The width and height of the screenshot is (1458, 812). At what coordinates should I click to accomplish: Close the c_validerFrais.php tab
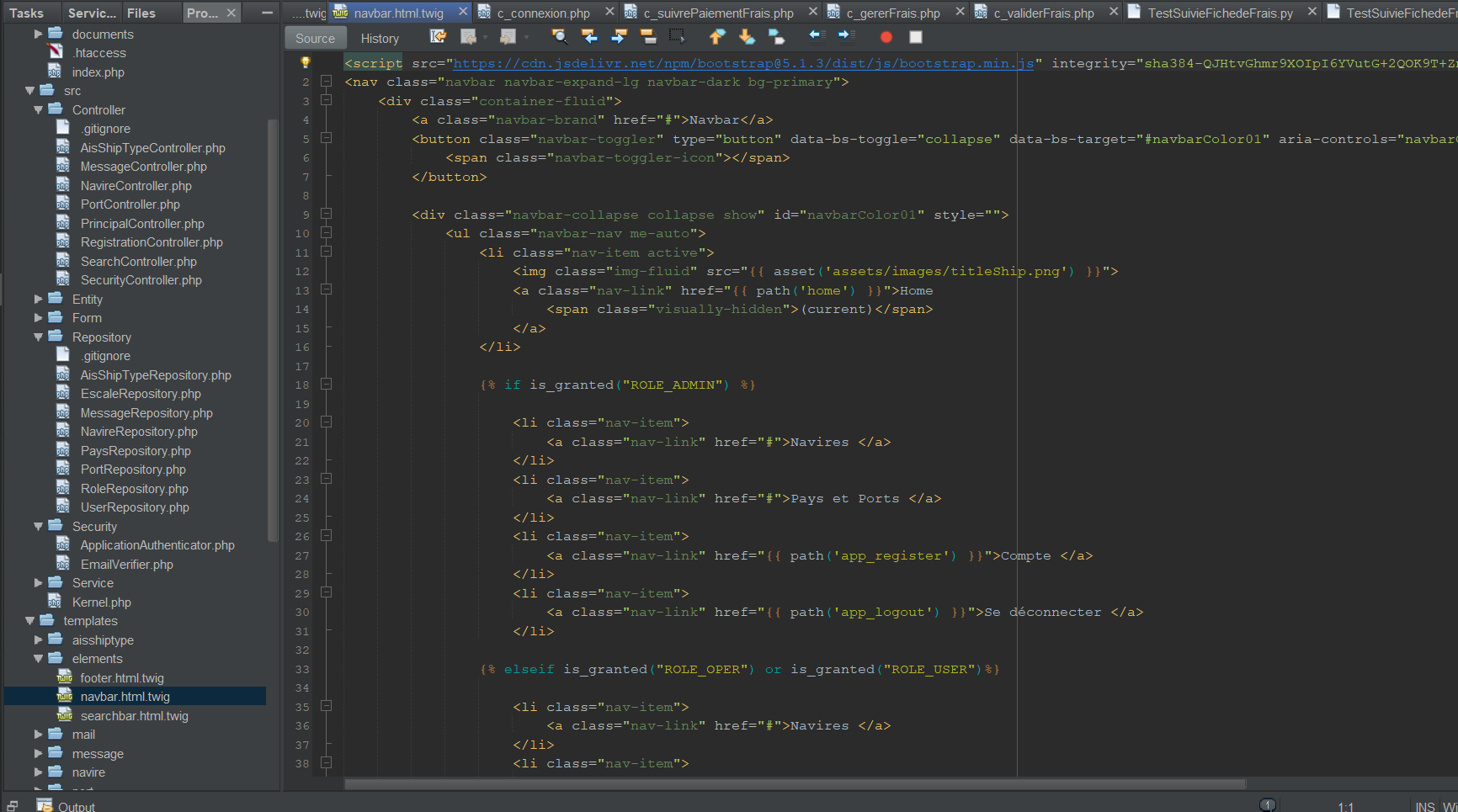coord(1114,12)
